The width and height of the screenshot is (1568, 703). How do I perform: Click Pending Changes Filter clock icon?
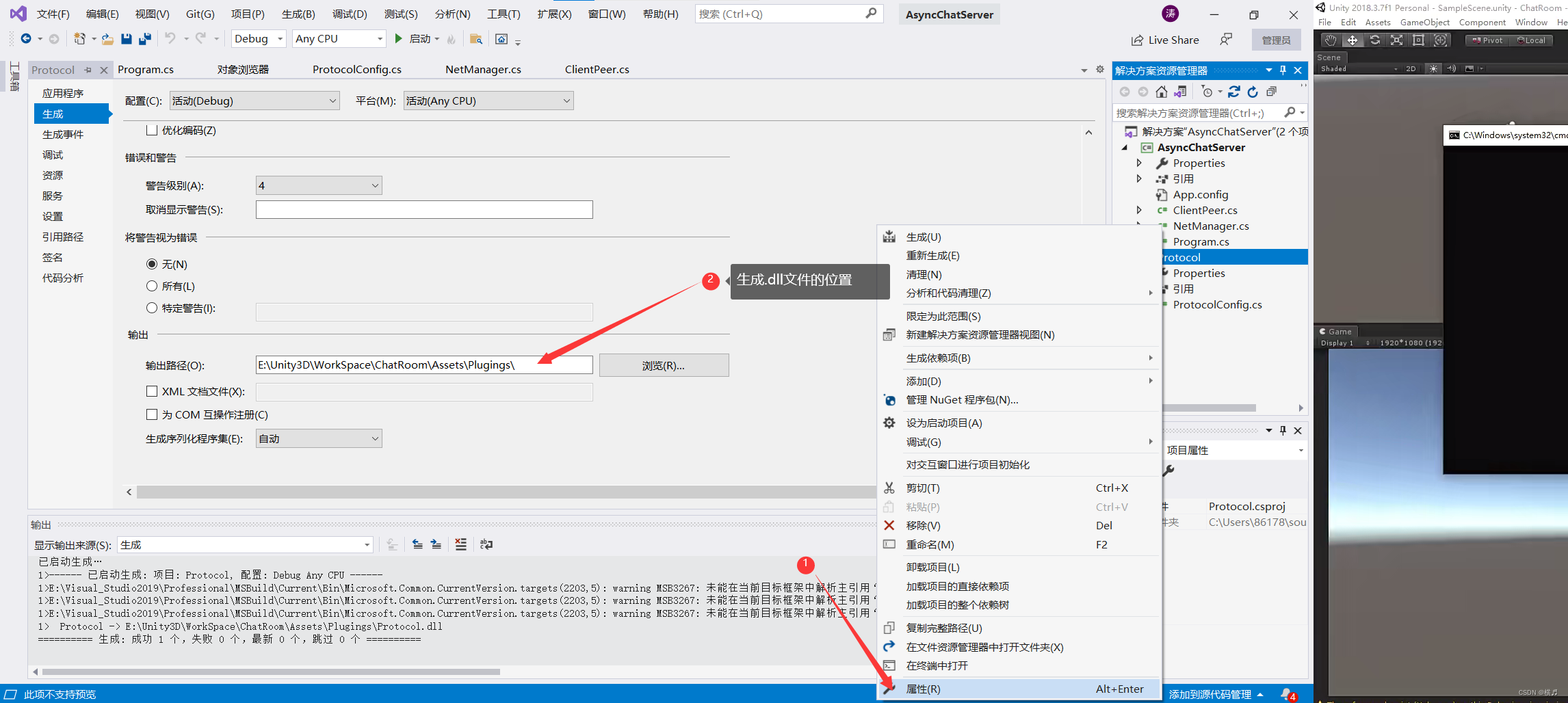coord(1207,92)
